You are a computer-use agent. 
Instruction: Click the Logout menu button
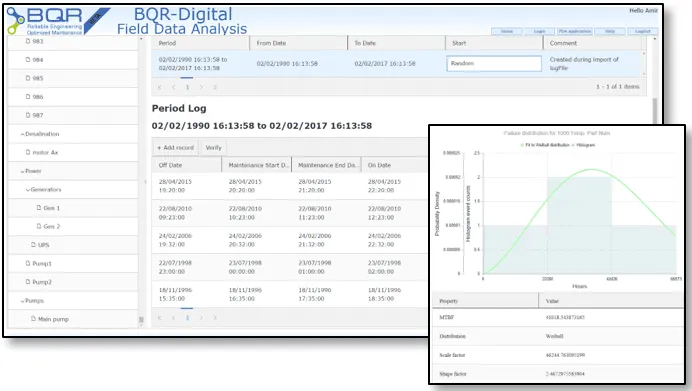643,31
